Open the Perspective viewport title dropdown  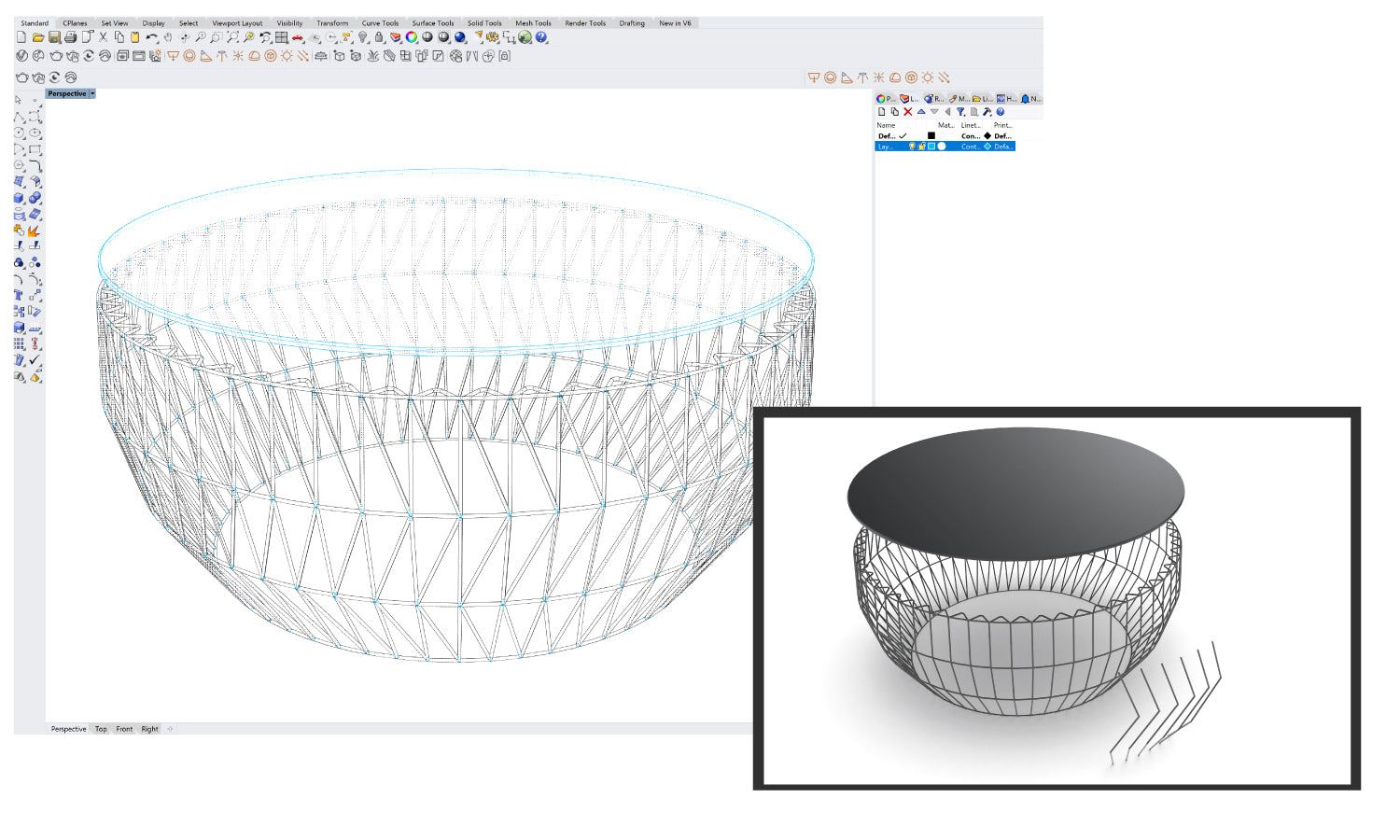click(x=91, y=93)
